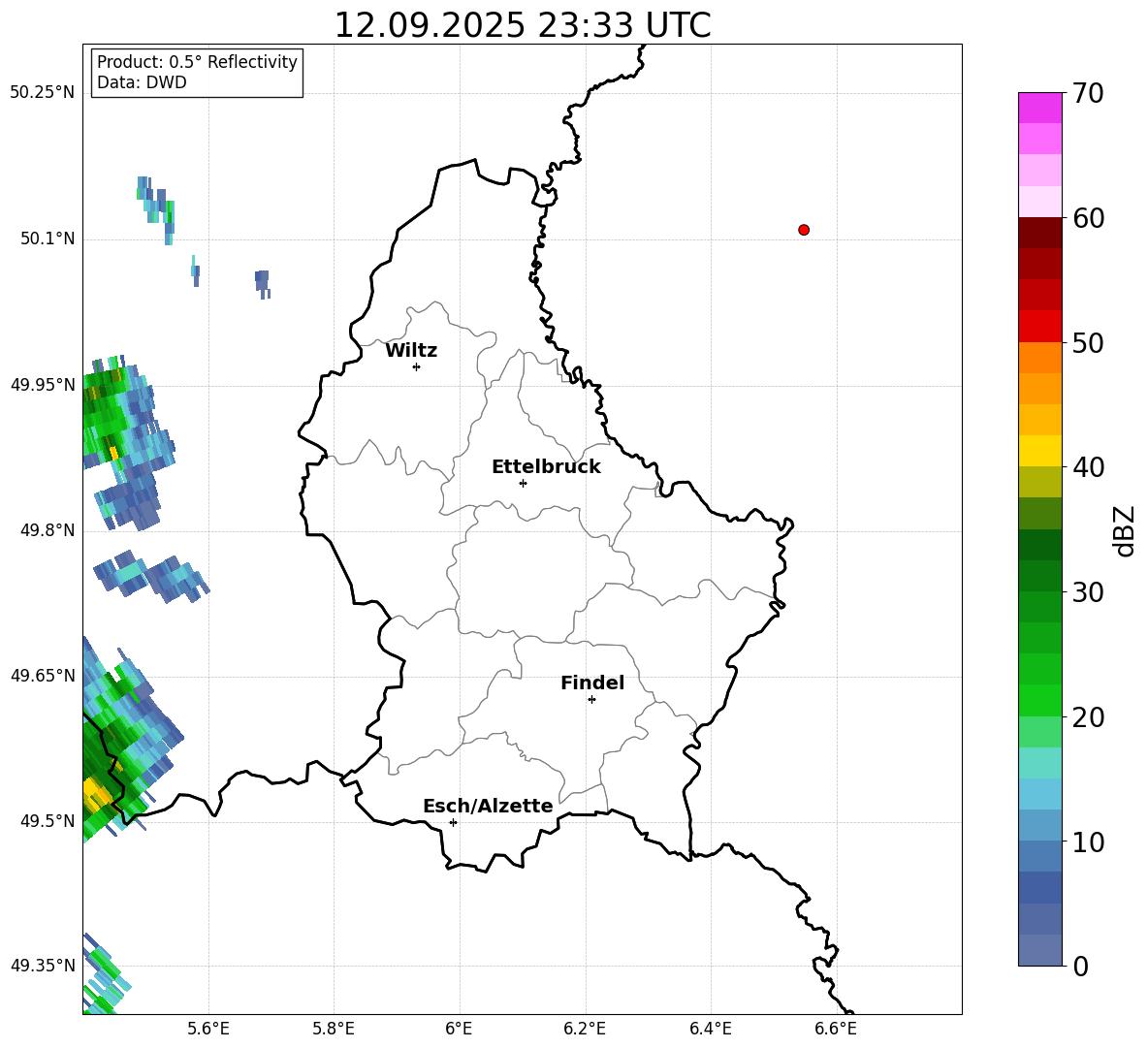Image resolution: width=1148 pixels, height=1048 pixels.
Task: Click the small blue echo near 50.07°N 5.68°E
Action: (262, 283)
